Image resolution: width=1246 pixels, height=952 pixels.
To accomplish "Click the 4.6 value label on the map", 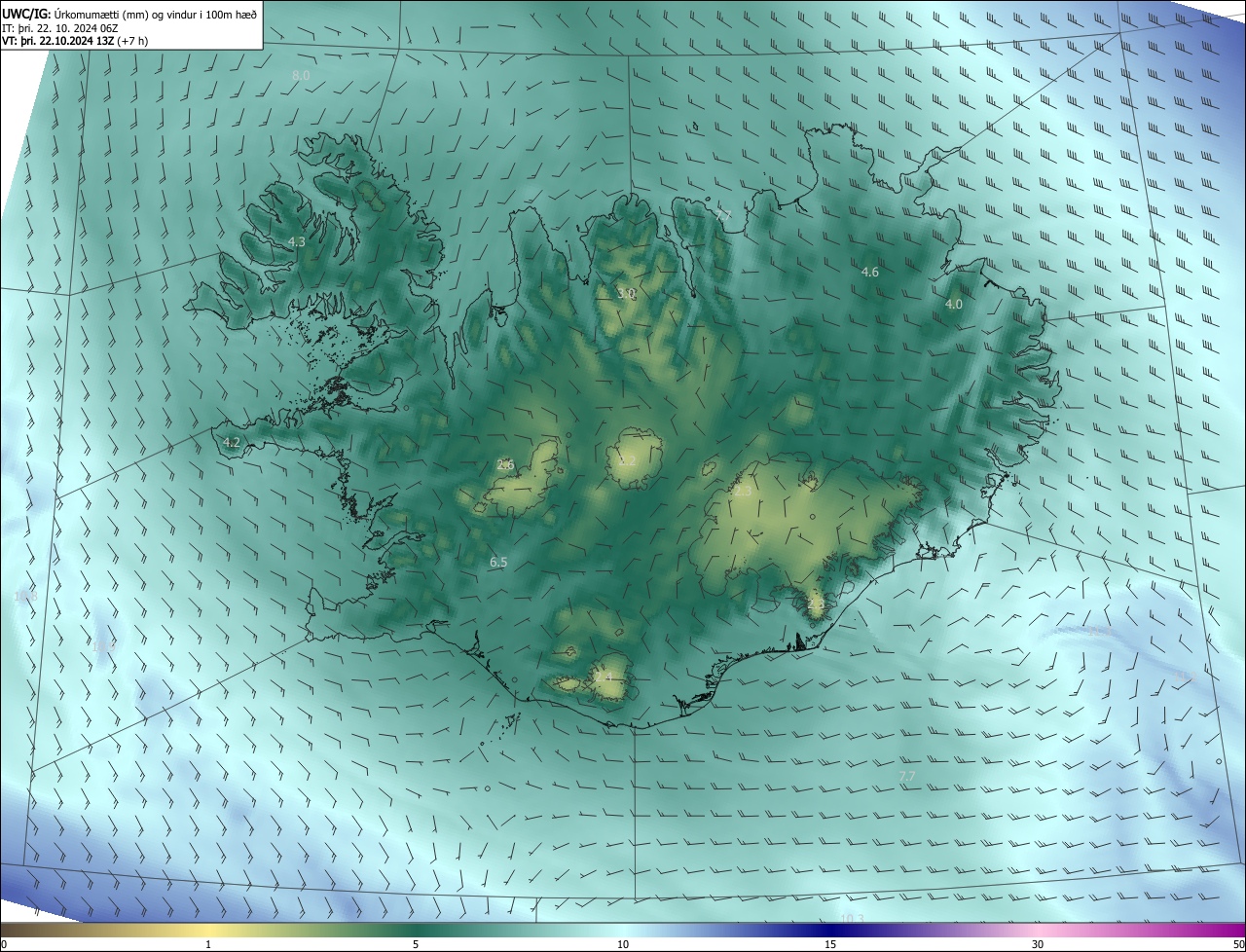I will (870, 273).
